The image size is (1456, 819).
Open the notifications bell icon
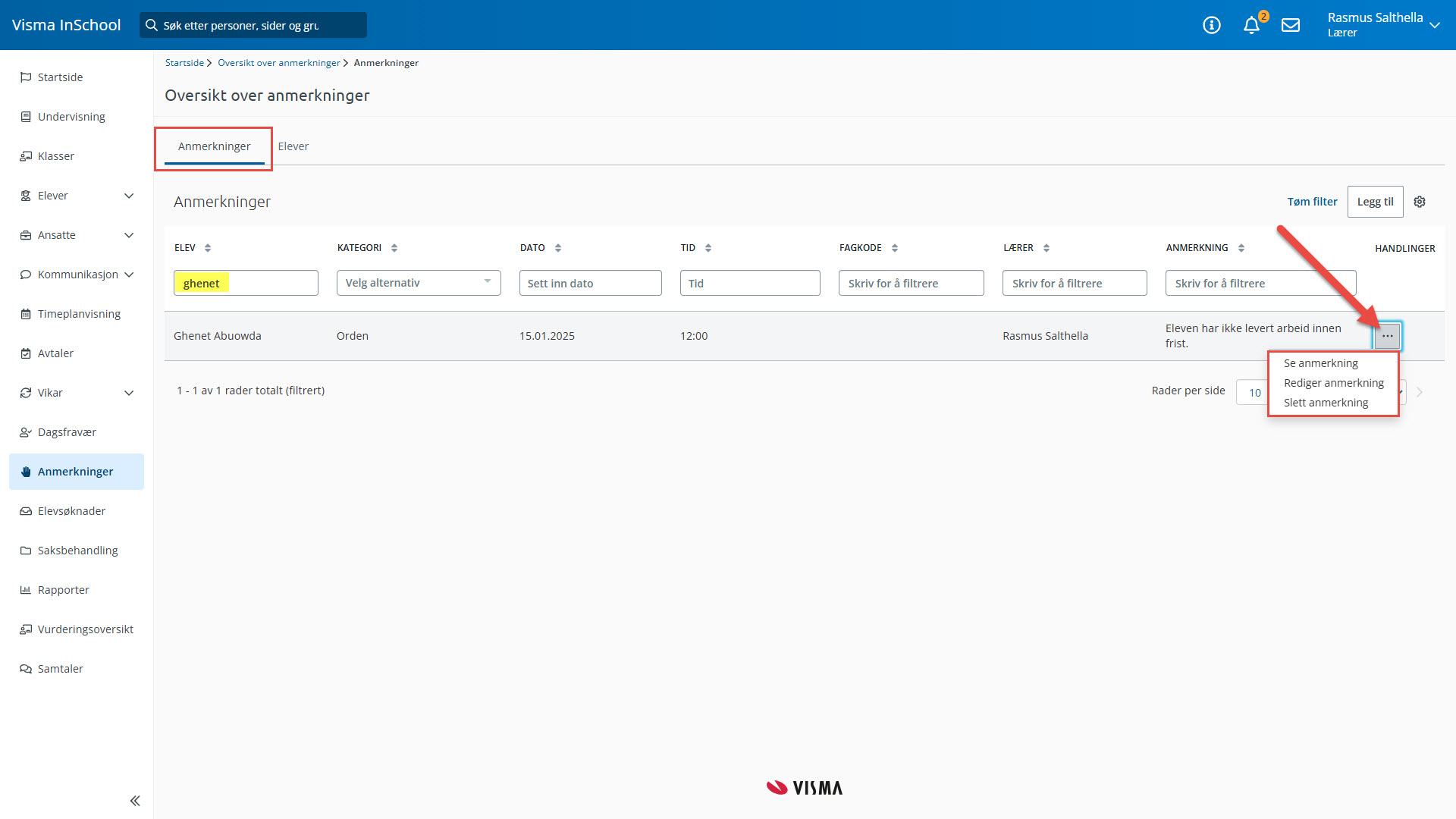pos(1251,25)
